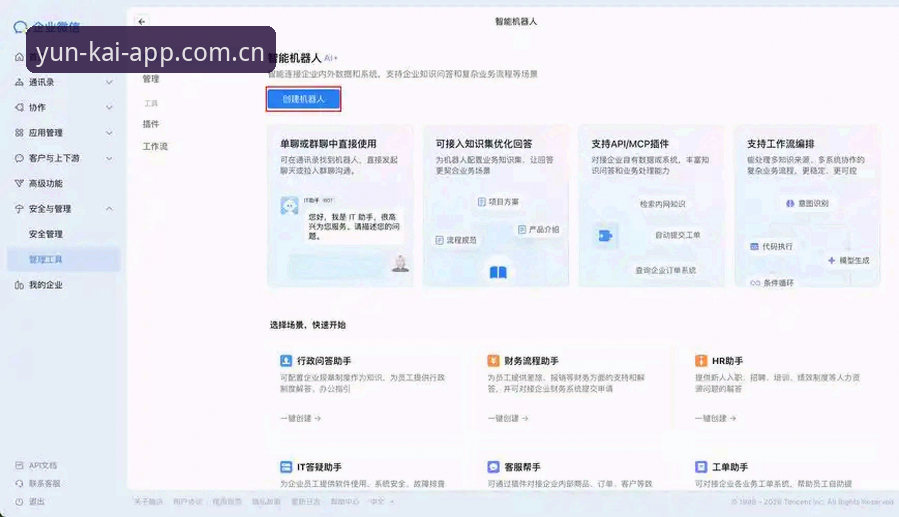The height and width of the screenshot is (517, 899).
Task: Click the 选择场景、快速开始 heading
Action: click(308, 325)
